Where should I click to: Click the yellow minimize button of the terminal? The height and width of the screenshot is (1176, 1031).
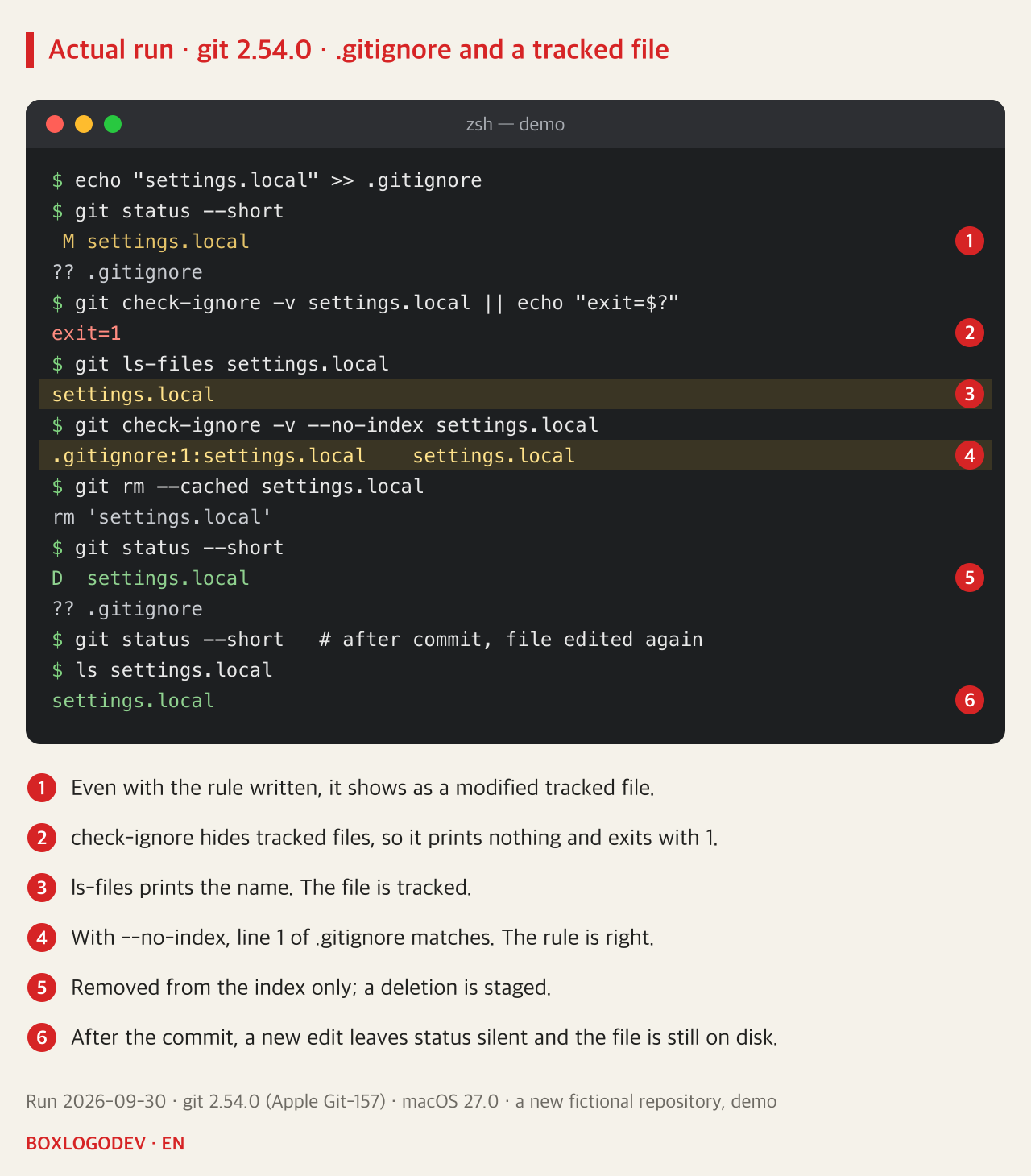[84, 124]
